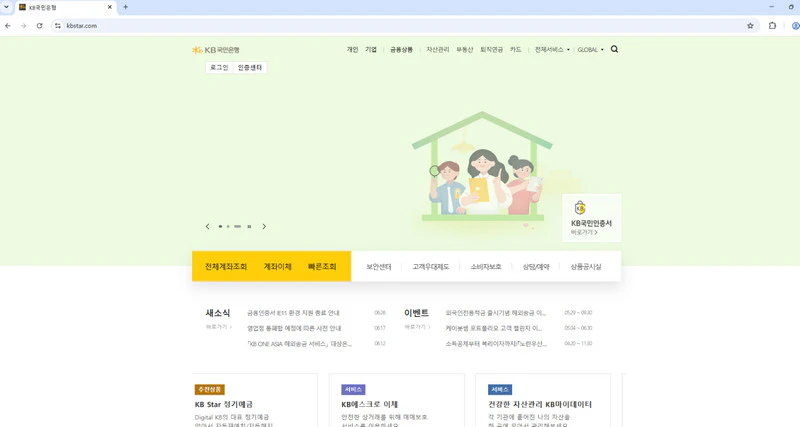Show next banner slide arrow
This screenshot has height=427, width=800.
(264, 227)
